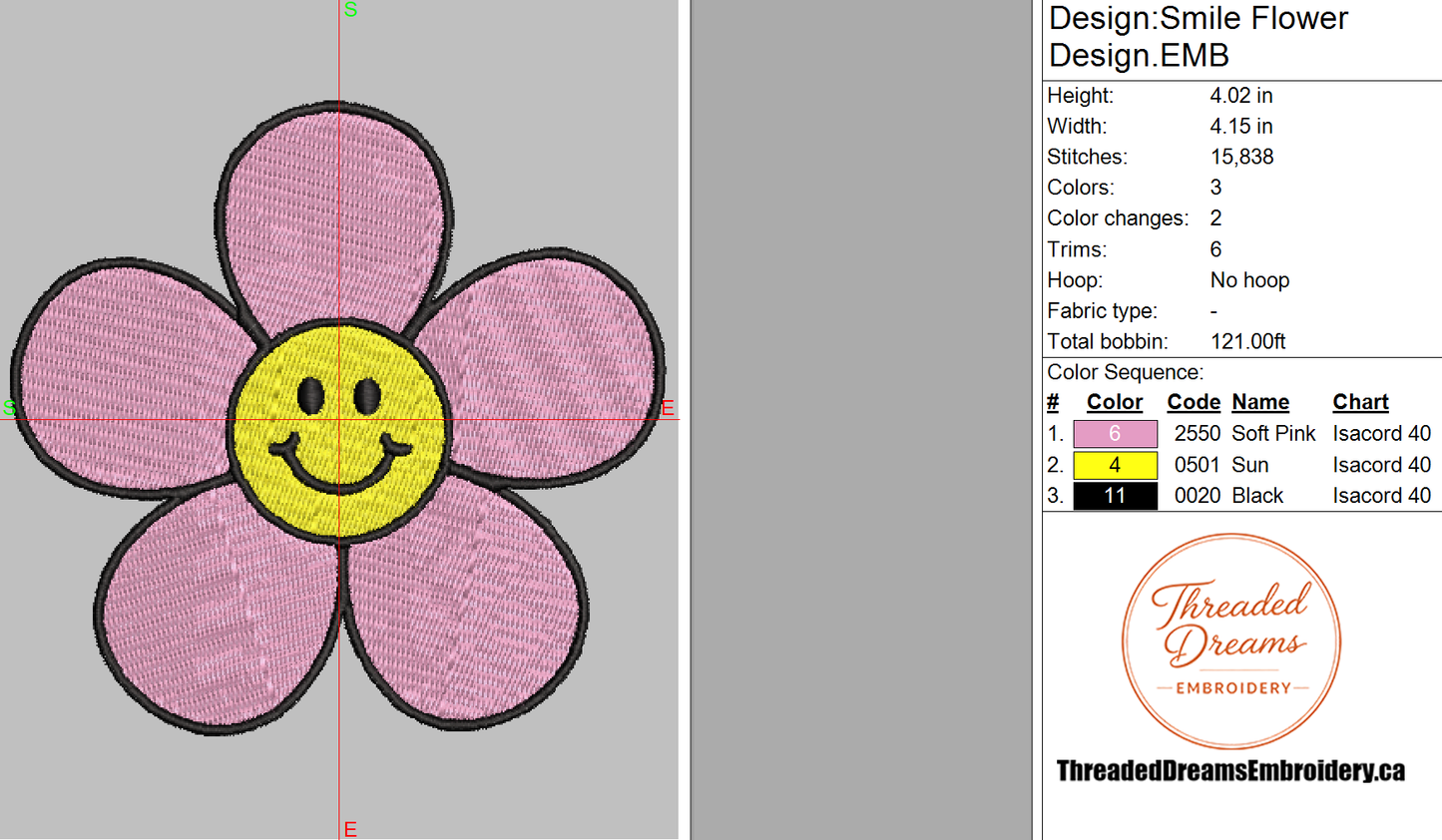
Task: Click the 'Design:Smile Flower Design.EMB' title
Action: click(x=1199, y=37)
